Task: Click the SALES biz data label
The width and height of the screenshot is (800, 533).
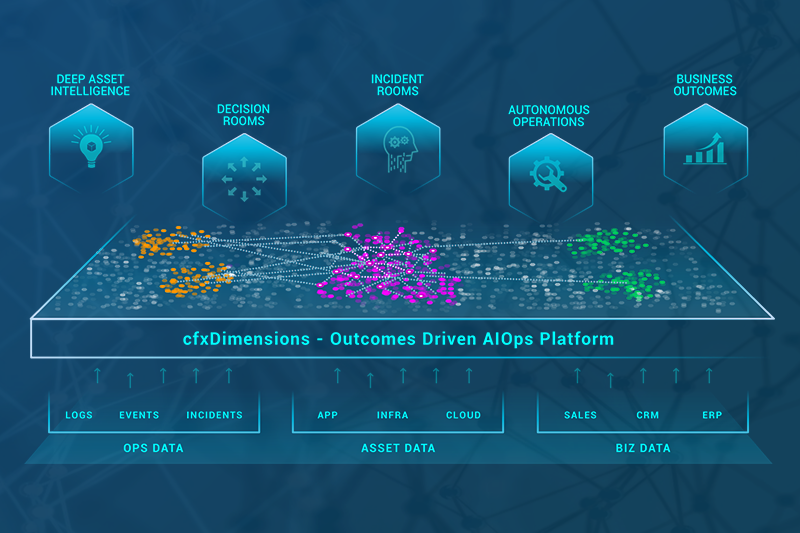Action: pos(580,415)
